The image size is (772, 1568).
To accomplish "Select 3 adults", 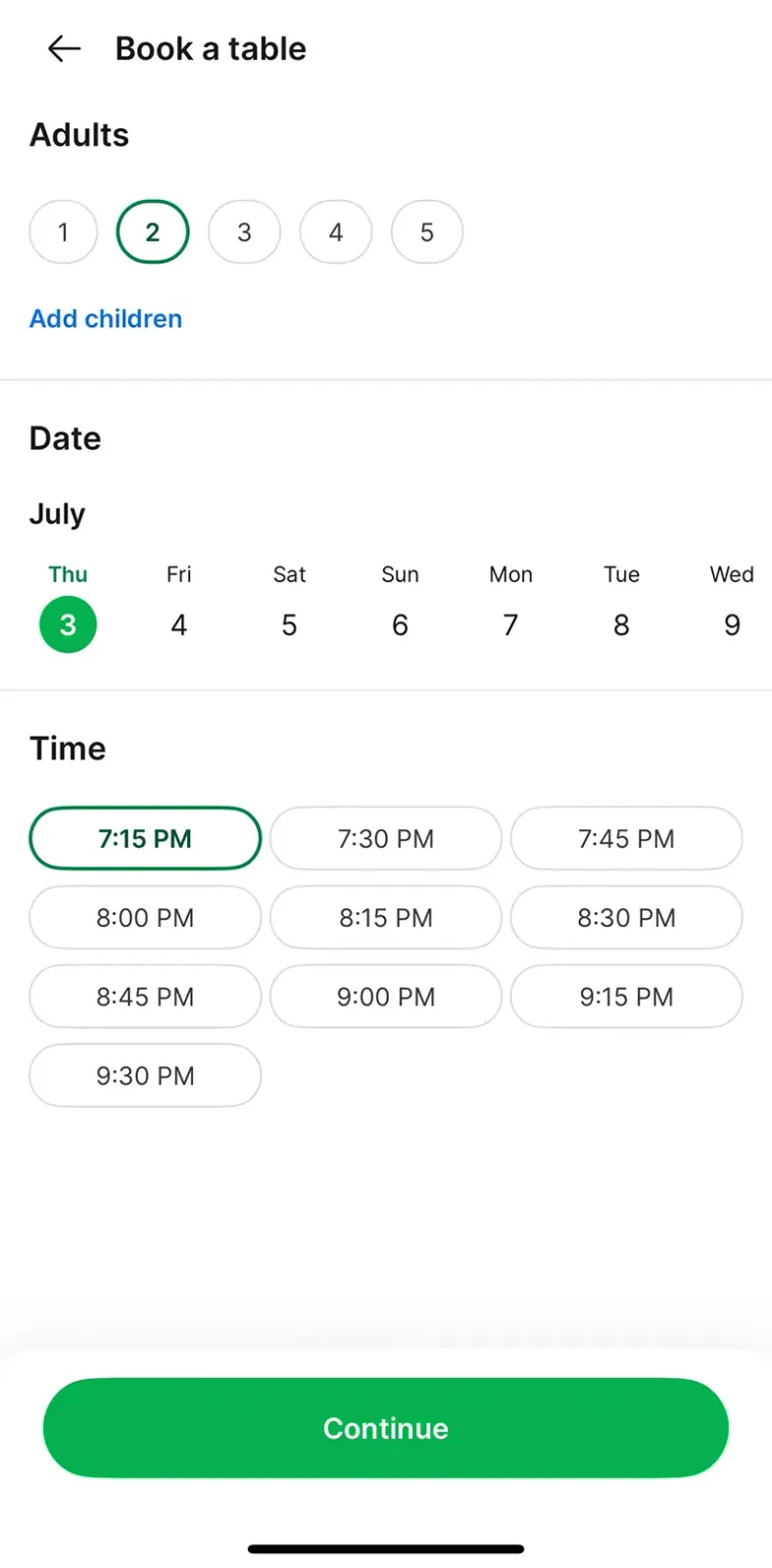I will pyautogui.click(x=244, y=232).
